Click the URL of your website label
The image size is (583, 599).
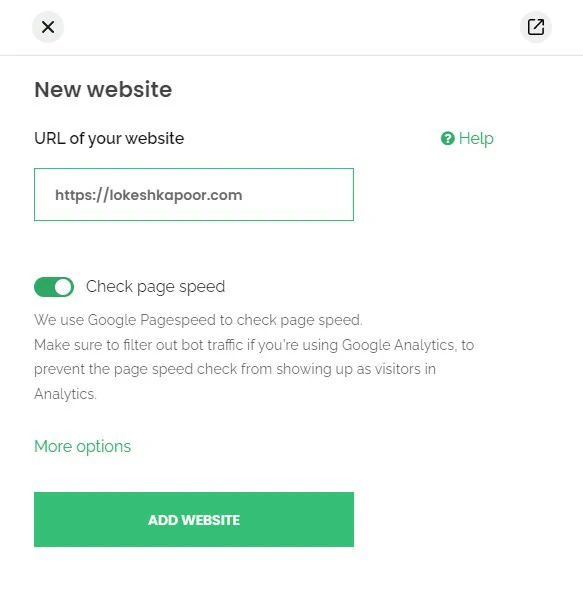(109, 138)
